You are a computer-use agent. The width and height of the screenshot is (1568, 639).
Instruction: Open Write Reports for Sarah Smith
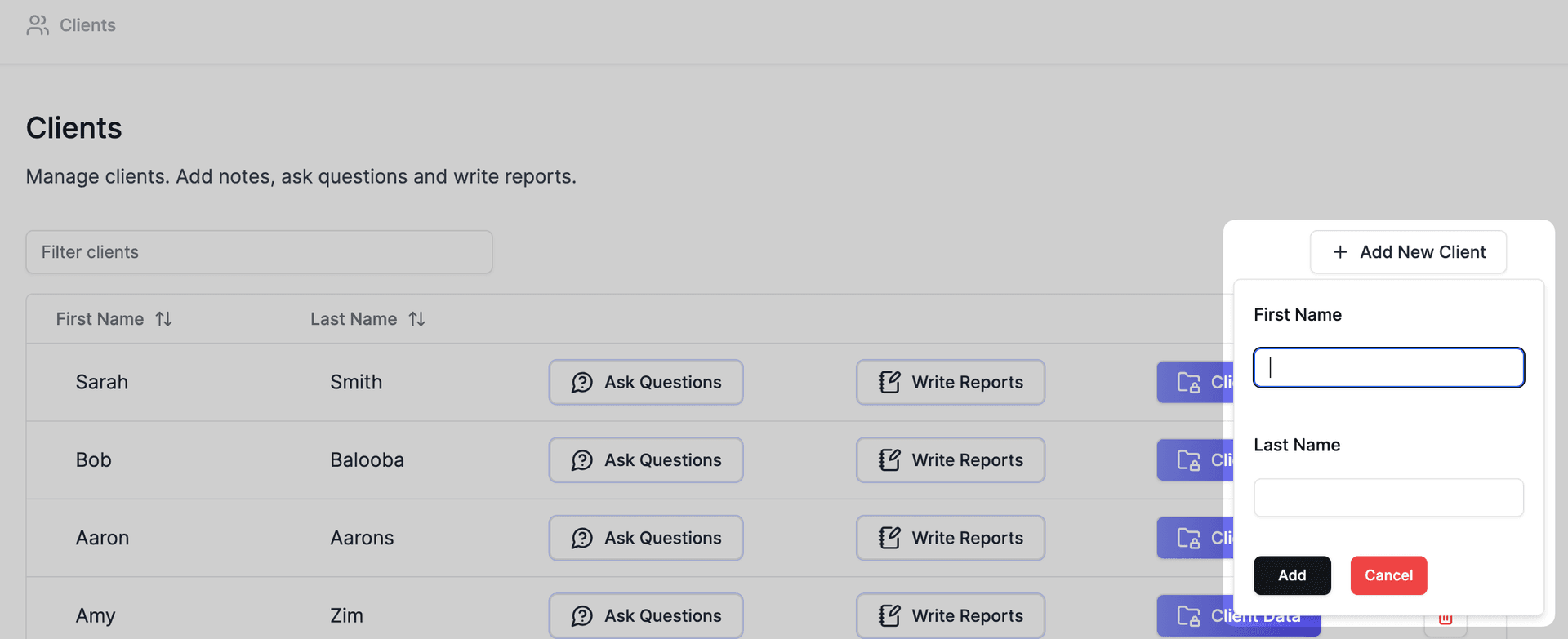(x=951, y=383)
